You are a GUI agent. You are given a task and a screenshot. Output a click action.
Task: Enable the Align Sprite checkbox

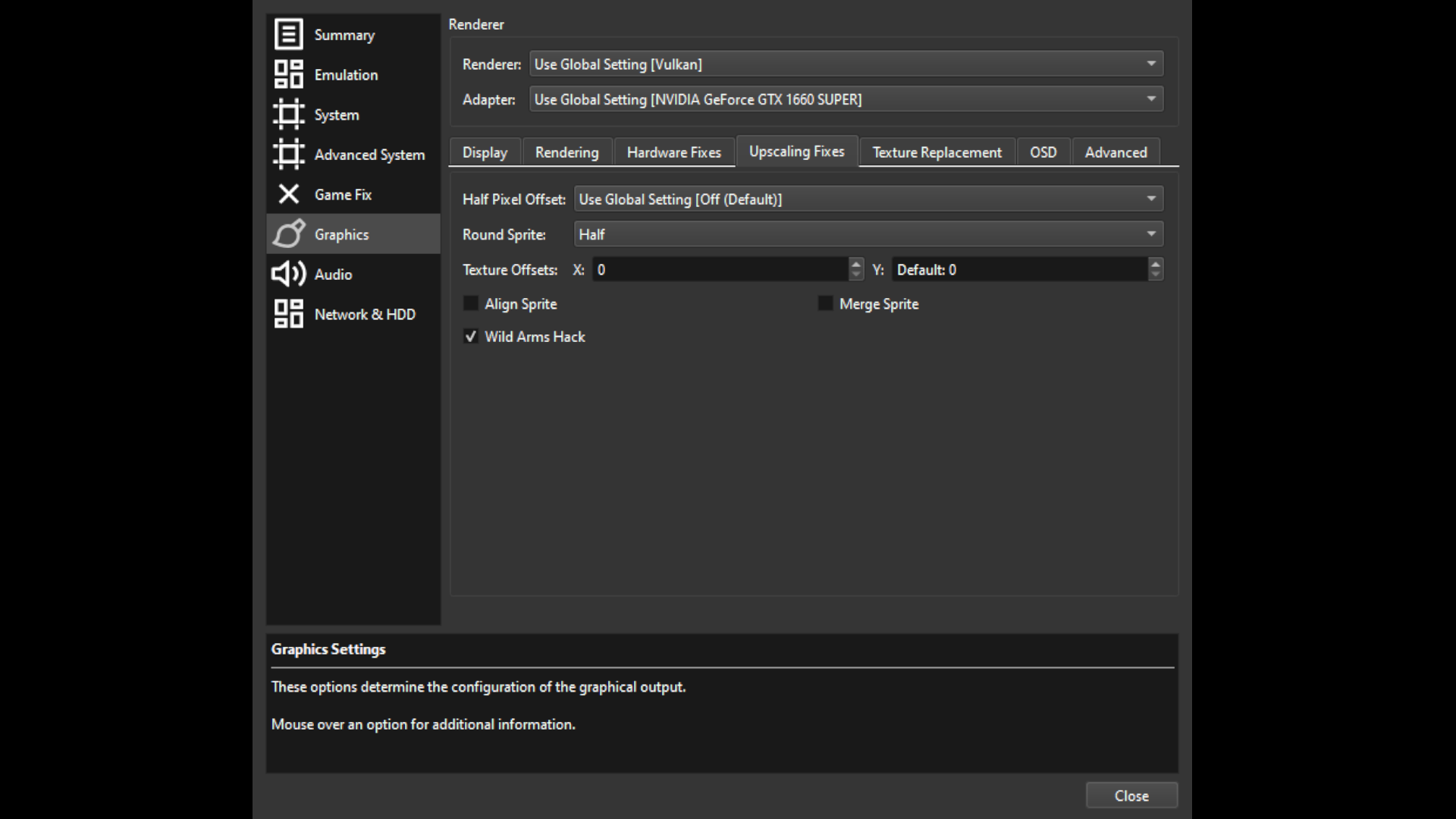471,303
